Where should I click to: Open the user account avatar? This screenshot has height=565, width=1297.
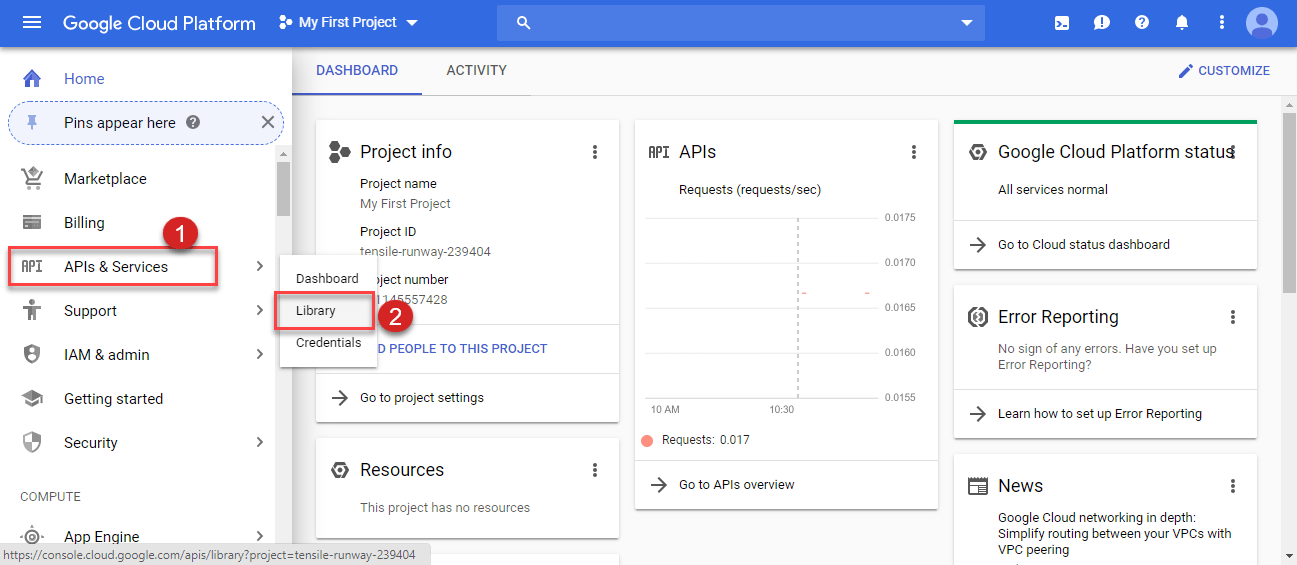(x=1261, y=23)
